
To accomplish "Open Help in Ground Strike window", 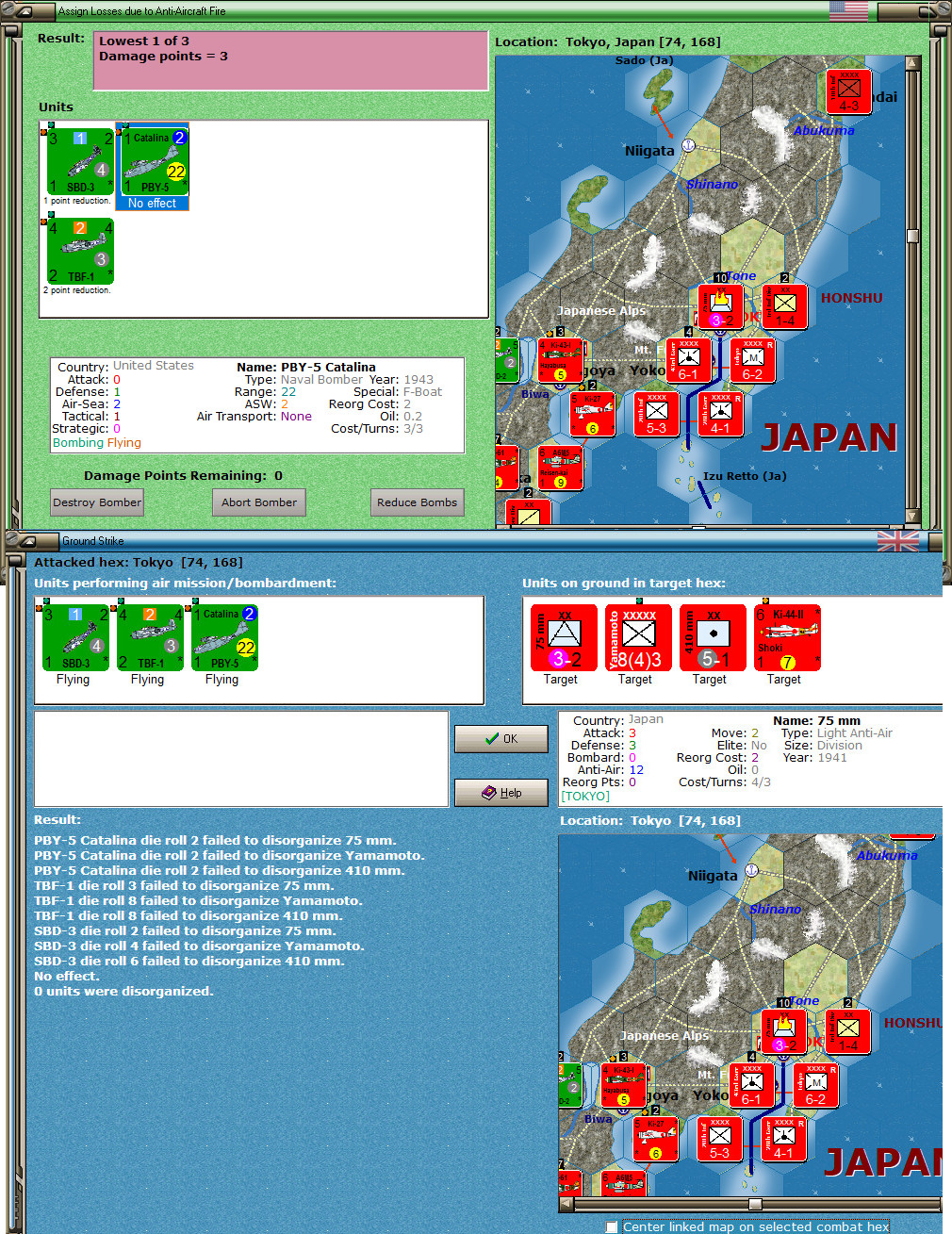I will point(501,793).
